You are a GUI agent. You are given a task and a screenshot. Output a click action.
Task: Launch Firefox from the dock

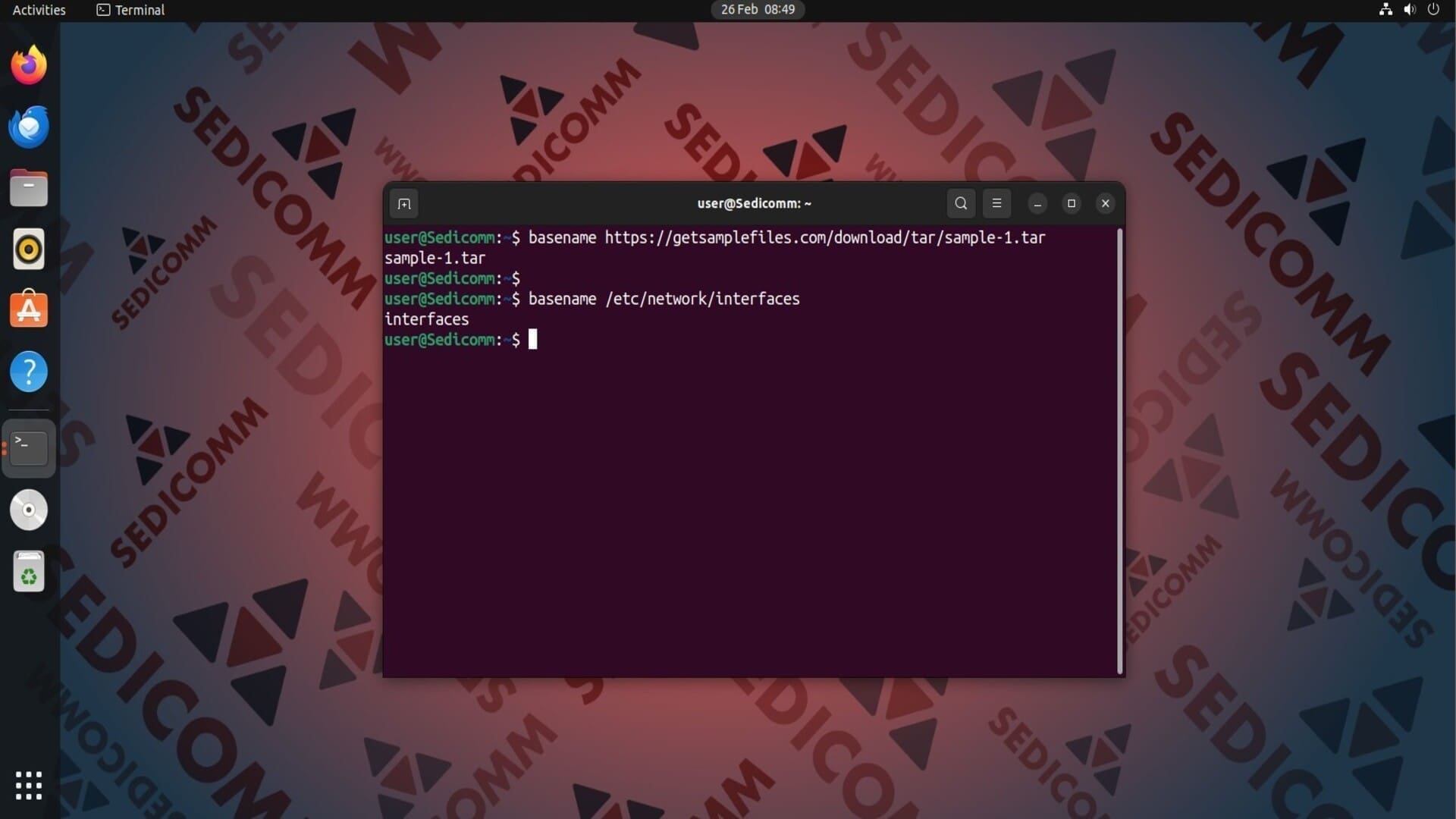tap(29, 65)
